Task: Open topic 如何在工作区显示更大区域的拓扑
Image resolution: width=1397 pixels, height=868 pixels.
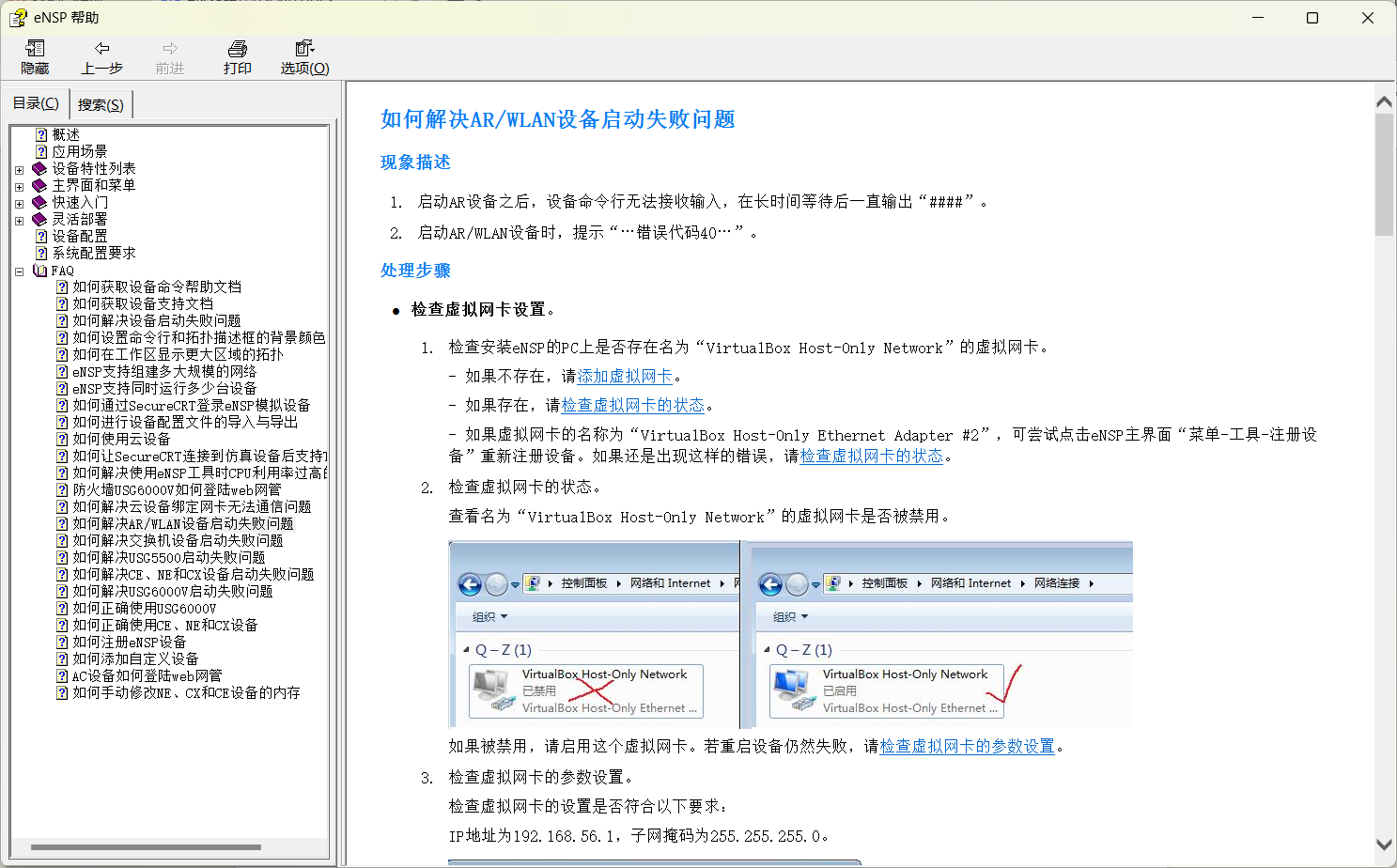Action: point(178,354)
